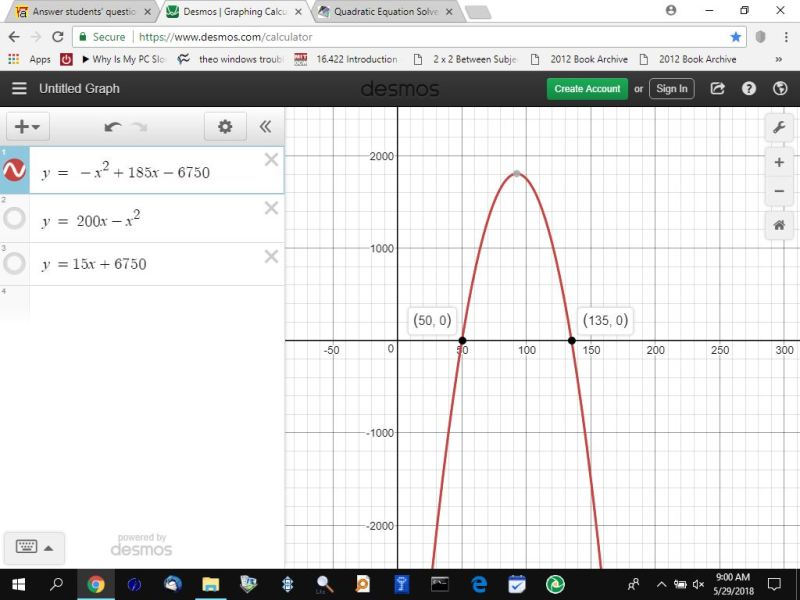
Task: Open the 'Why Is My PC Slow' bookmark
Action: tap(123, 59)
